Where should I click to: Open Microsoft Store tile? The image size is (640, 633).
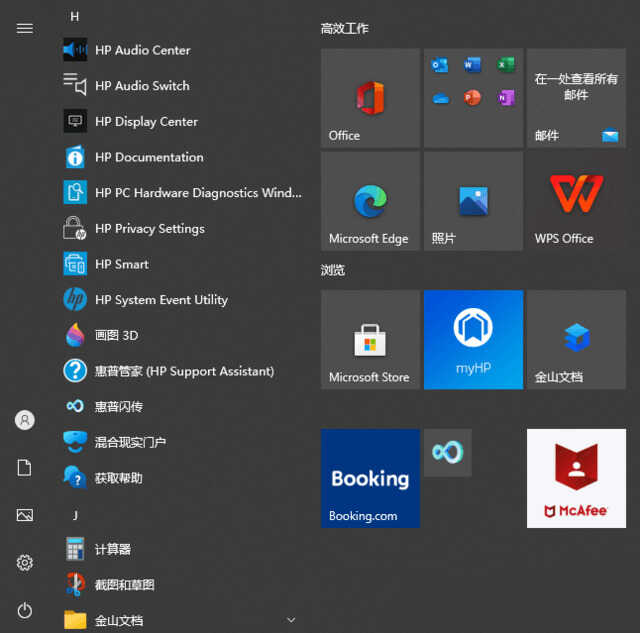point(370,340)
